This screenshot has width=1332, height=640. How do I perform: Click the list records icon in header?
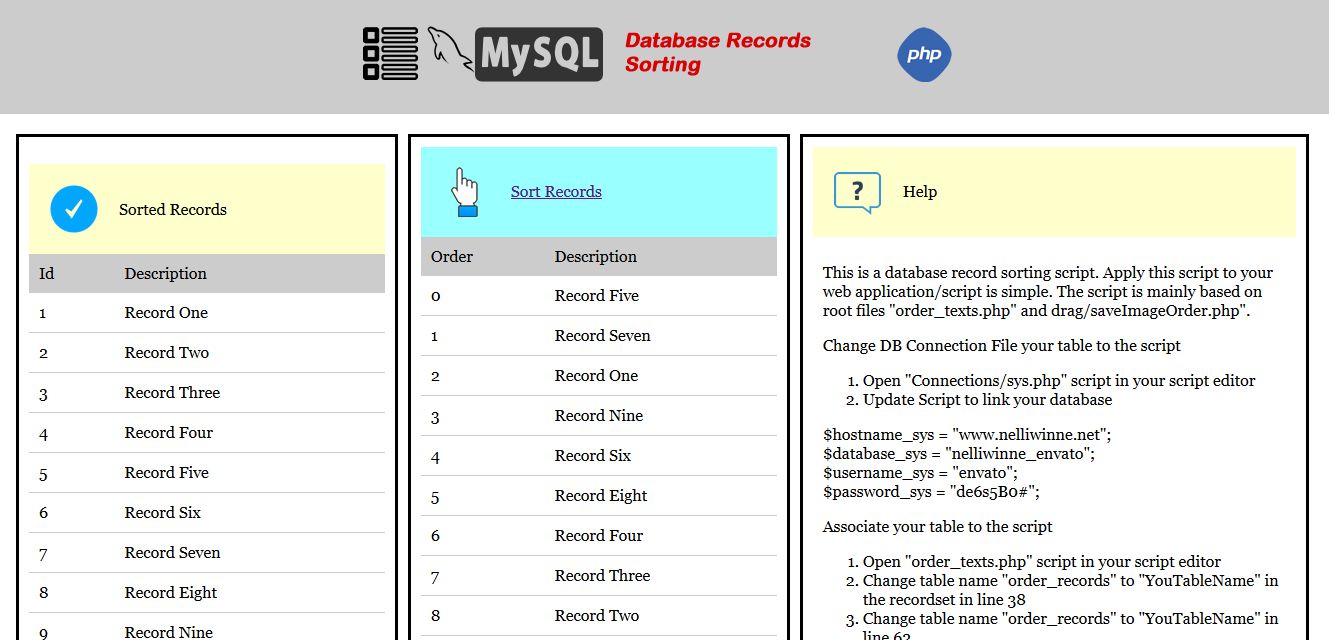click(390, 54)
